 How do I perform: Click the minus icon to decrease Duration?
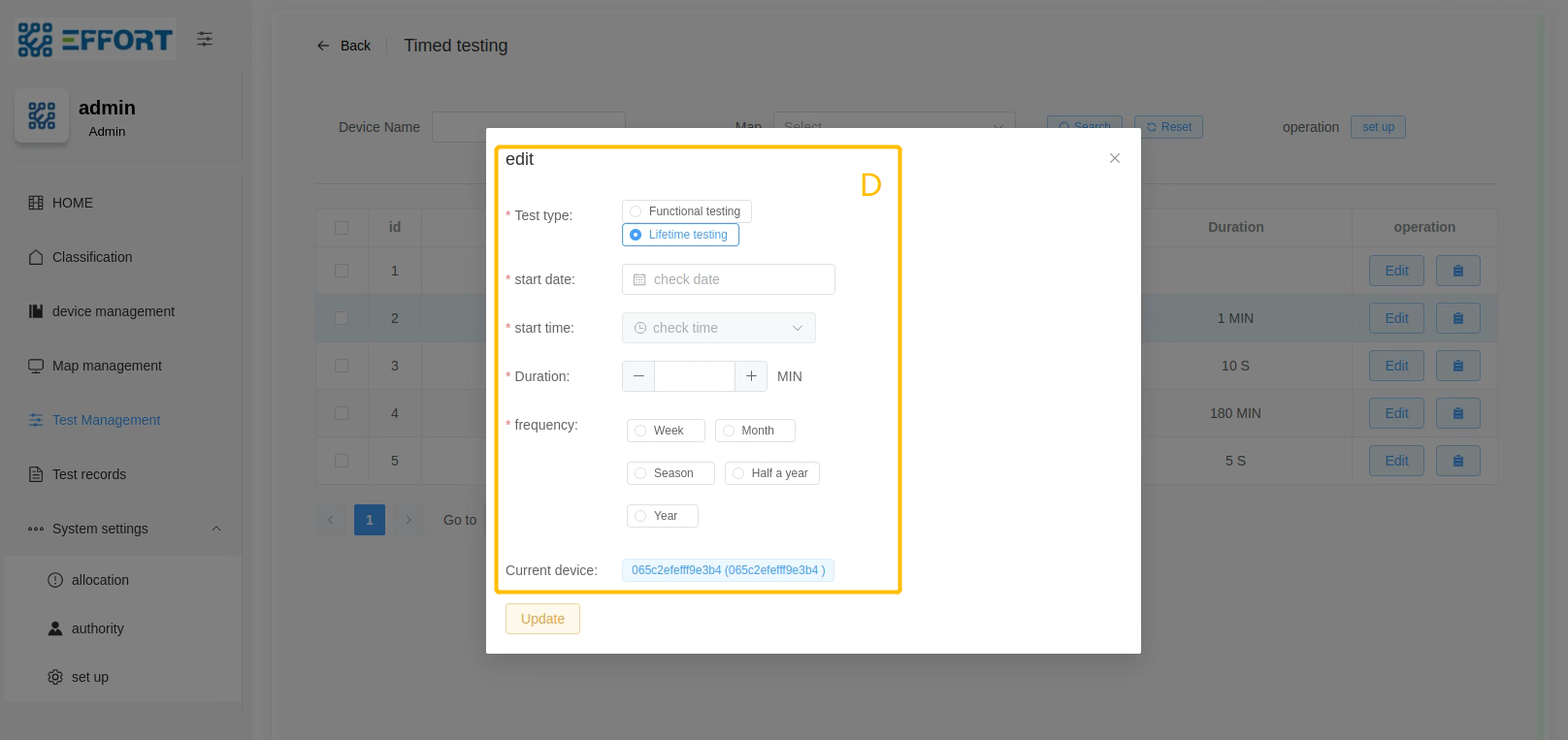(638, 376)
